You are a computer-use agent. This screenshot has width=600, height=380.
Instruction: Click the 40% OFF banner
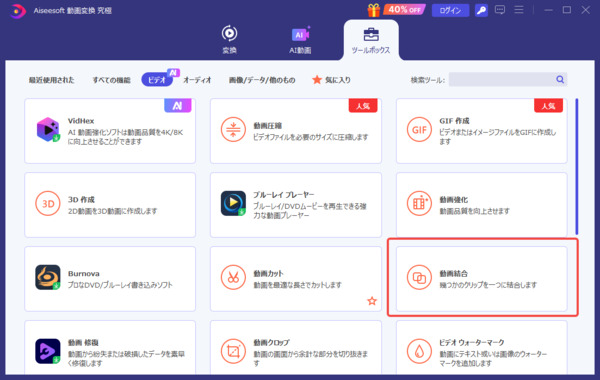(x=404, y=10)
